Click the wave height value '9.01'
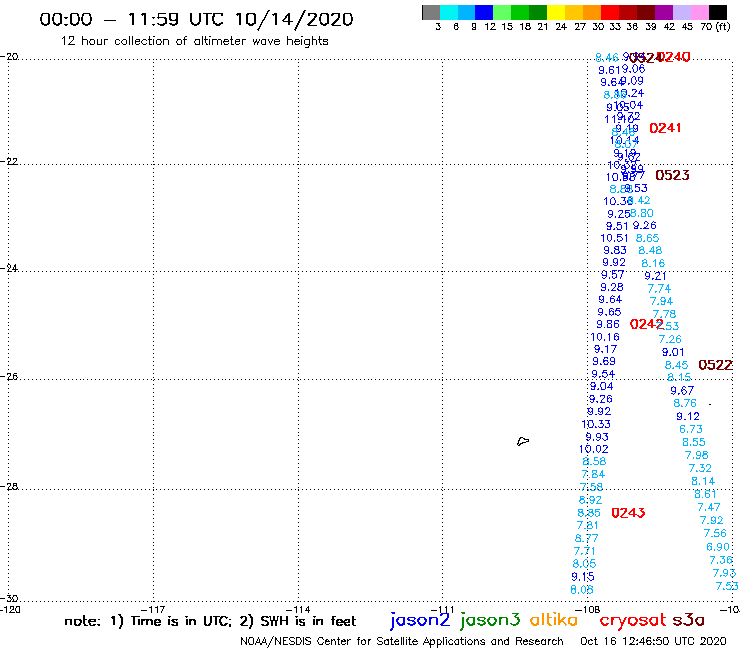The image size is (740, 650). (673, 352)
